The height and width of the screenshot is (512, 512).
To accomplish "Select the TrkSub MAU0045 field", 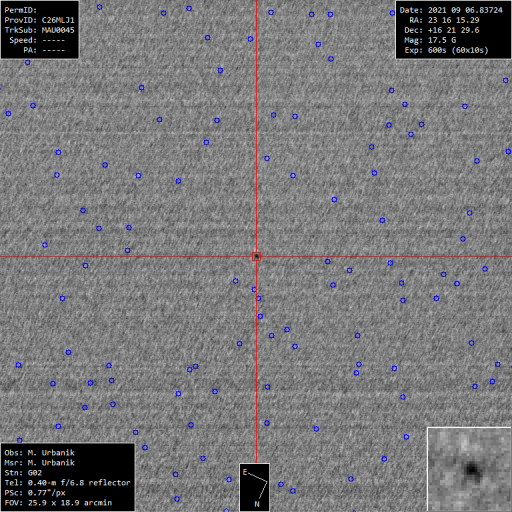I will [x=39, y=30].
